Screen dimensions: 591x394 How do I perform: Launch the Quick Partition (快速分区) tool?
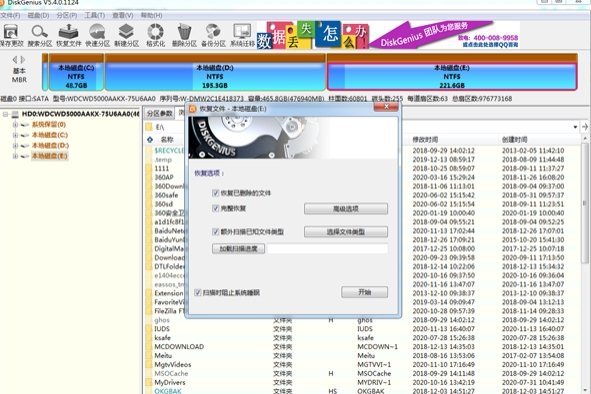pos(98,35)
